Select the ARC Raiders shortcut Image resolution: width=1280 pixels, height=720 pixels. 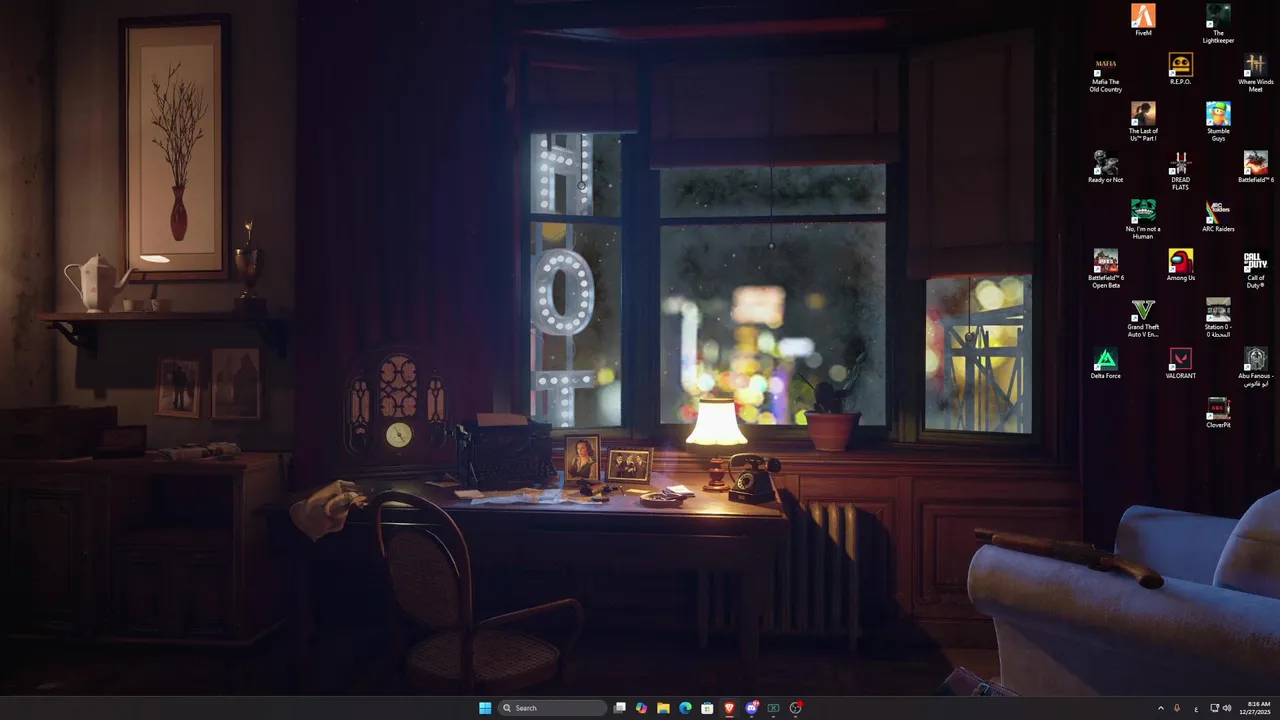1218,216
